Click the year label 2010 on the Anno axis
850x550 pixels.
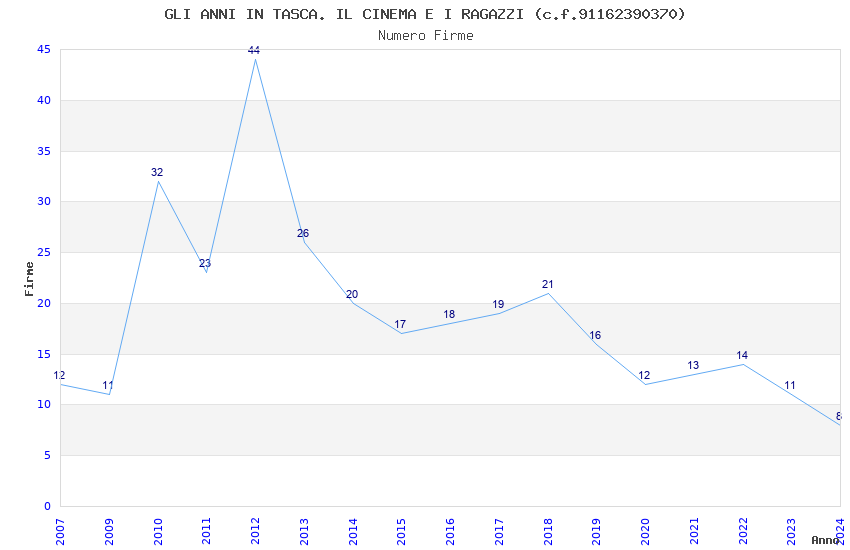pos(158,532)
